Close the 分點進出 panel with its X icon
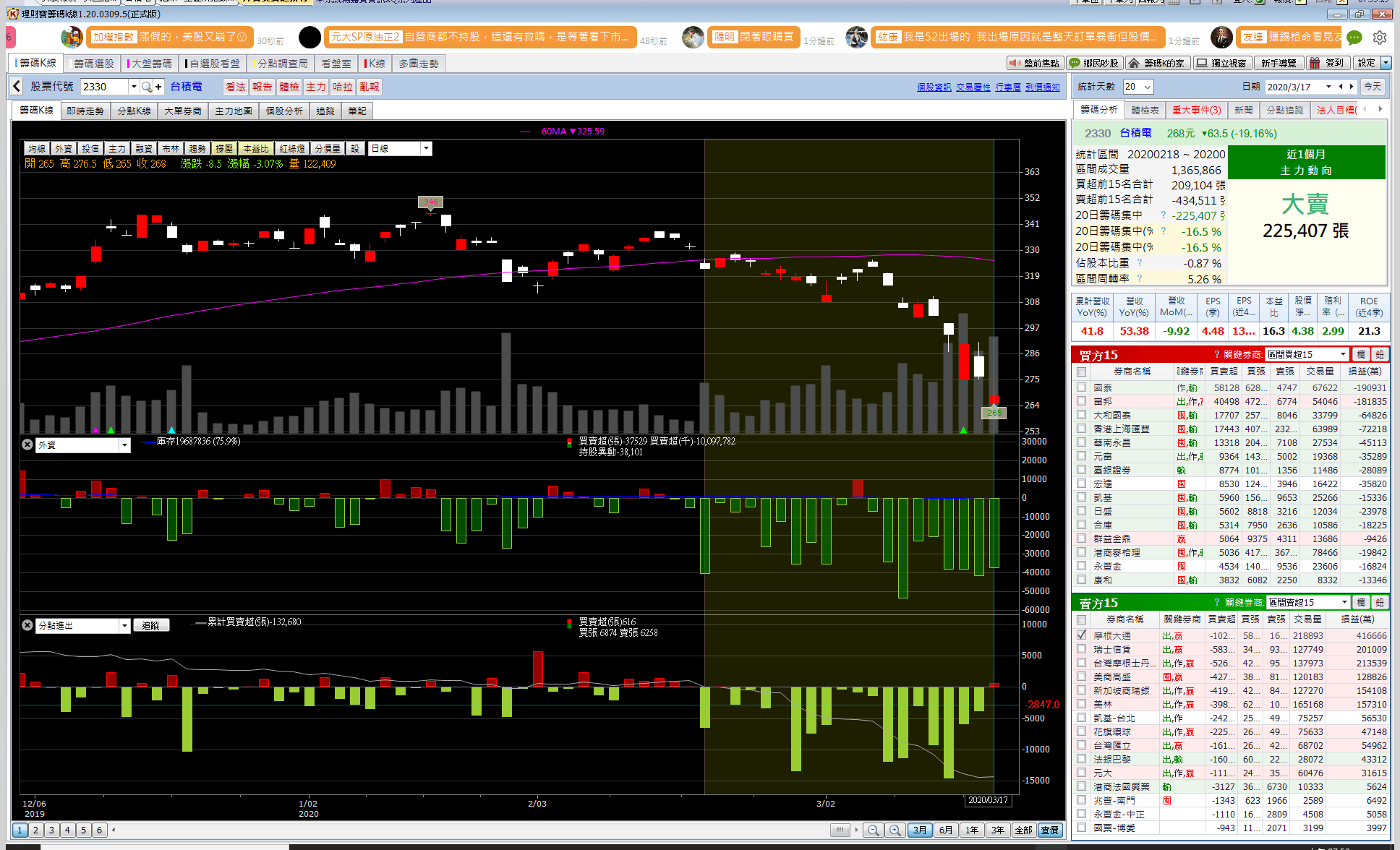Viewport: 1400px width, 850px height. point(27,625)
